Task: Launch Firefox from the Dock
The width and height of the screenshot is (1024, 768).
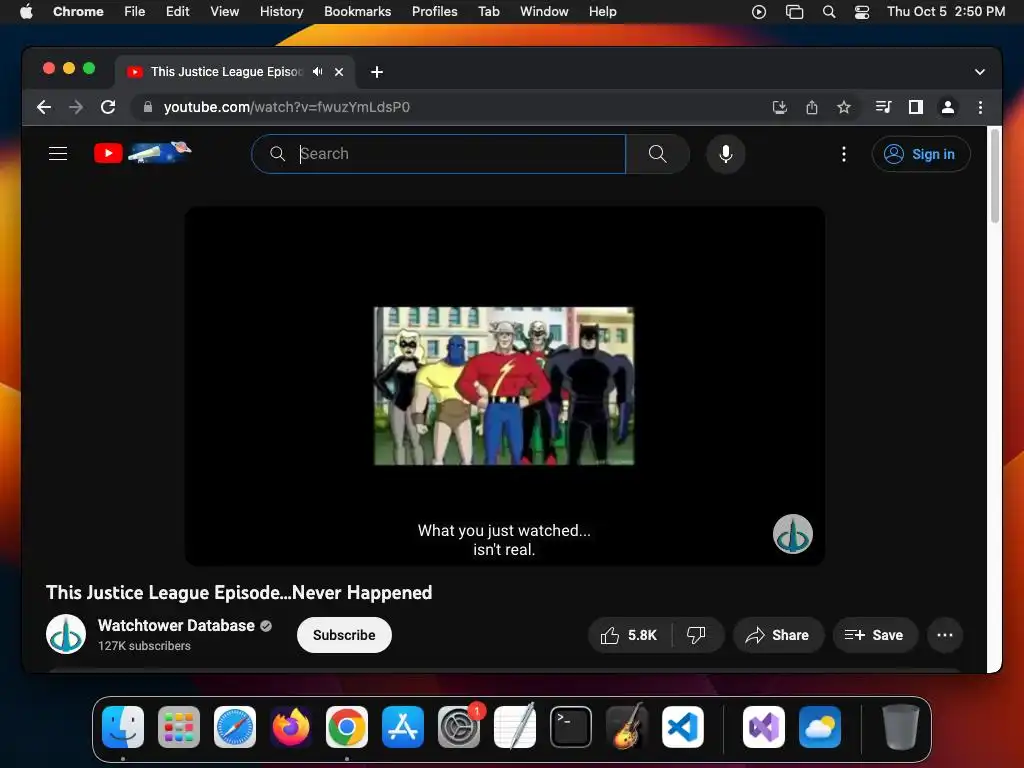Action: 291,726
